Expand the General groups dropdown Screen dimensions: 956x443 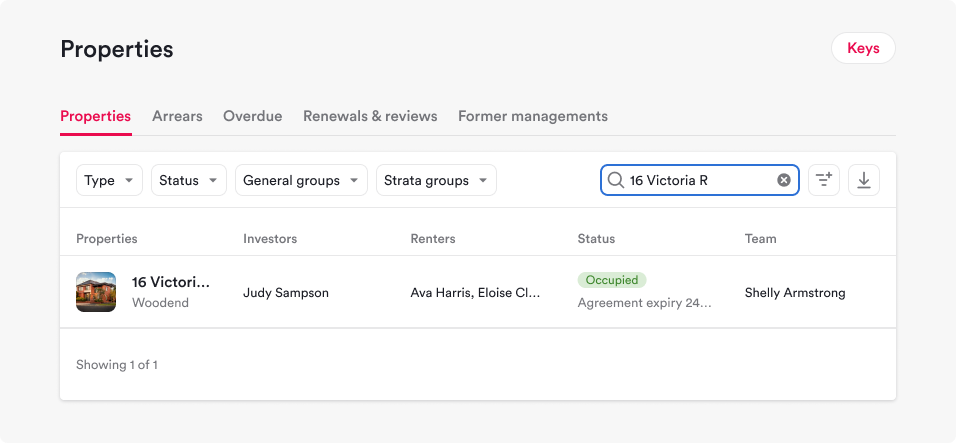coord(301,180)
